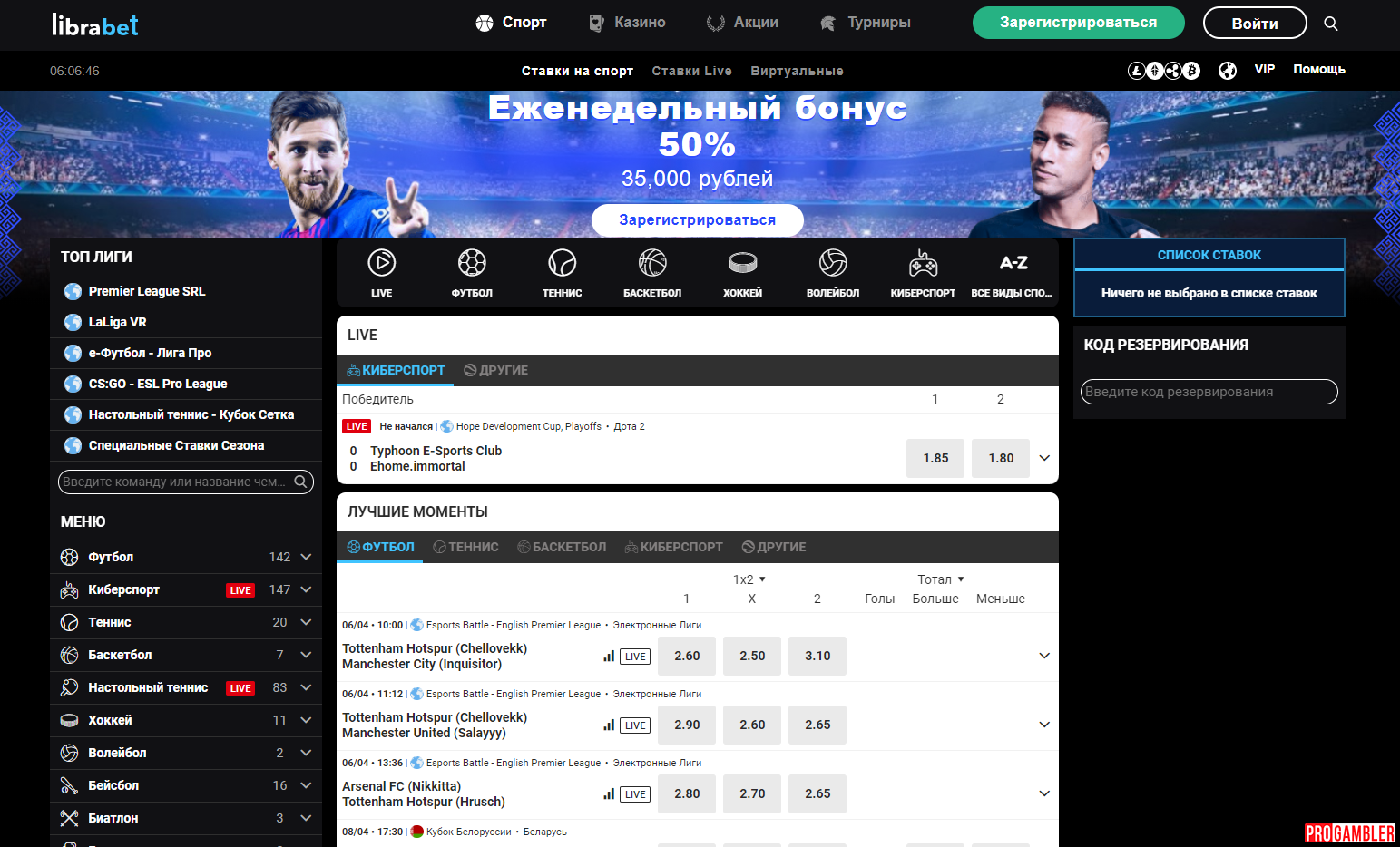This screenshot has height=847, width=1400.
Task: Select the Футбол soccer ball icon
Action: (472, 263)
